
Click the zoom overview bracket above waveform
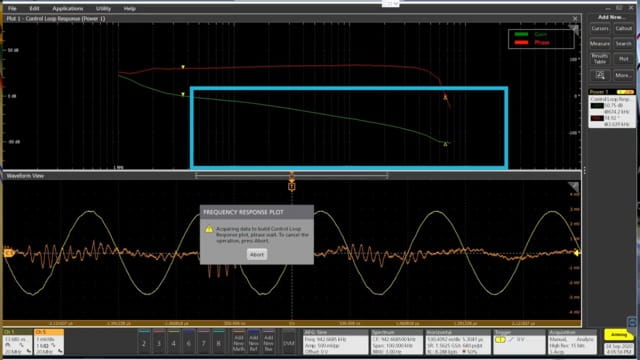point(291,176)
